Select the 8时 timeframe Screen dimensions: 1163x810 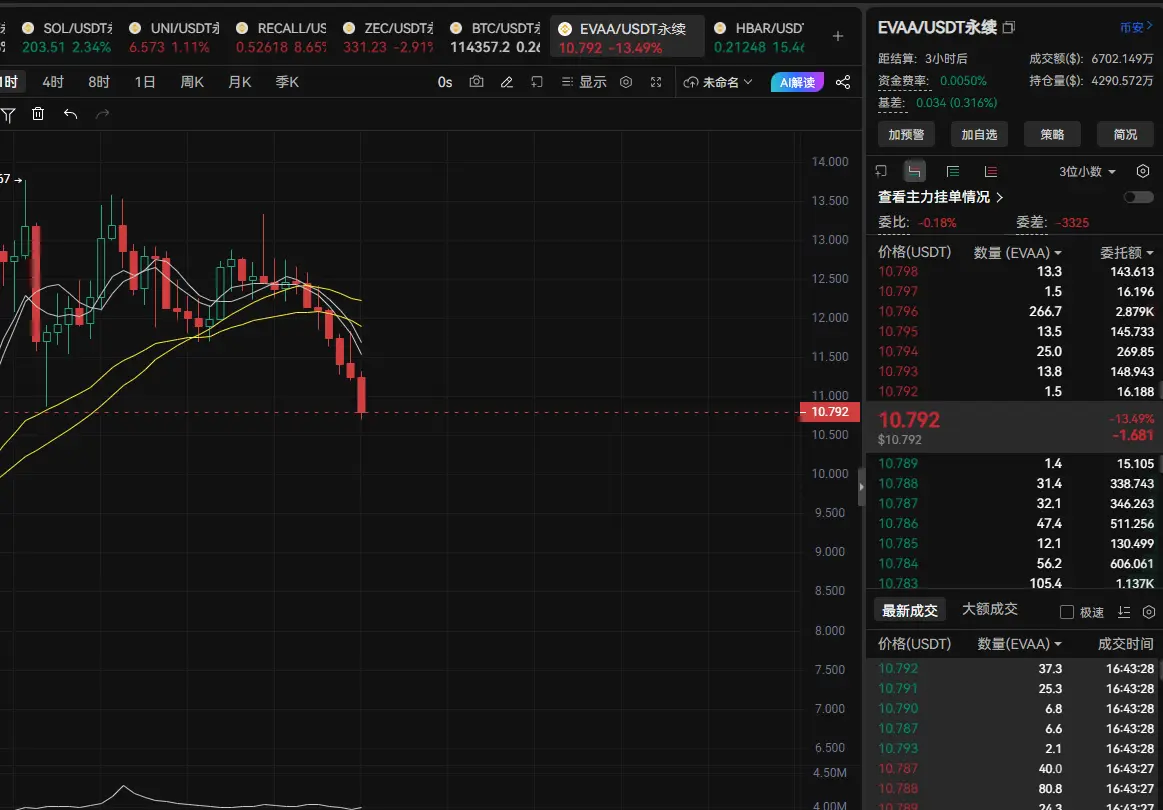[99, 82]
